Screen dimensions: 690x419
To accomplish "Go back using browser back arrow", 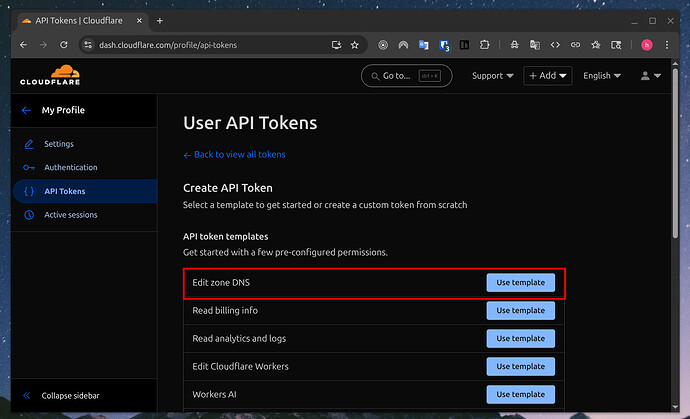I will point(23,45).
